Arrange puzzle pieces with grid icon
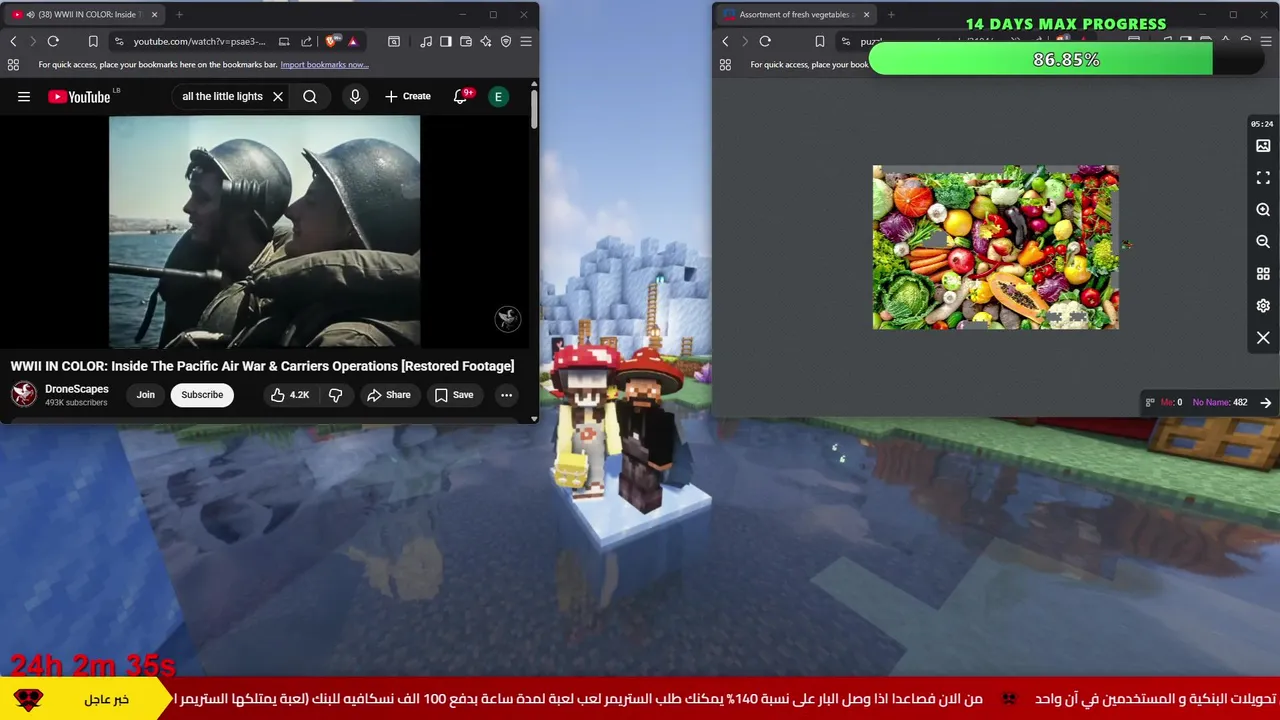This screenshot has height=720, width=1280. point(1263,274)
